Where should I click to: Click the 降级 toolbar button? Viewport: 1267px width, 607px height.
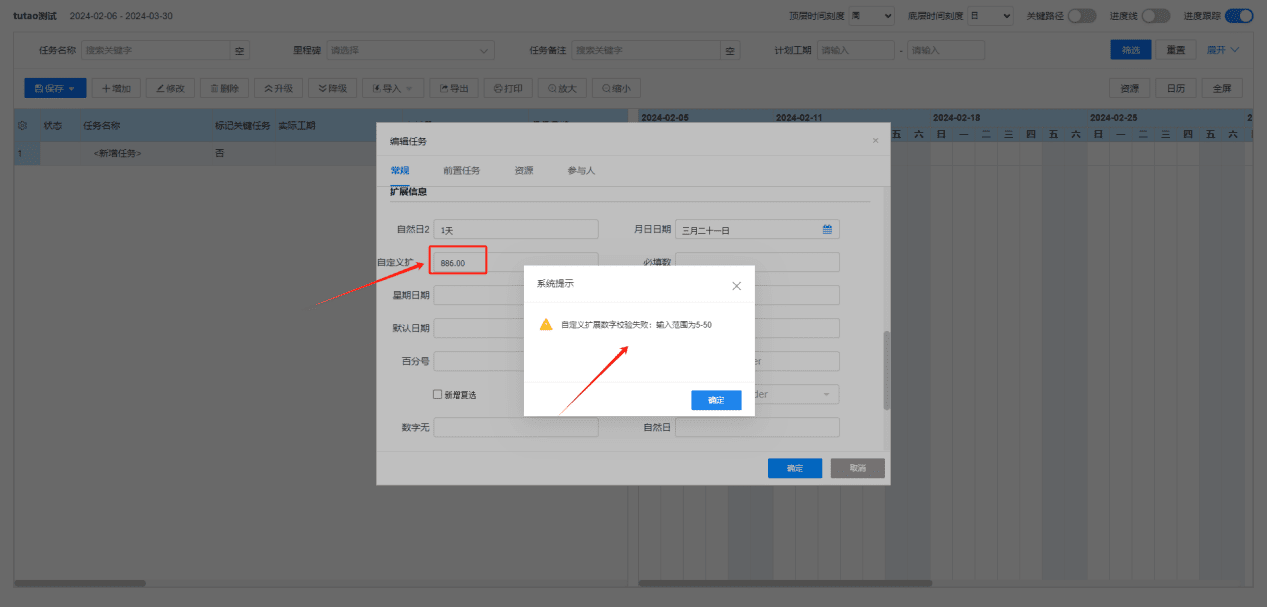click(333, 88)
